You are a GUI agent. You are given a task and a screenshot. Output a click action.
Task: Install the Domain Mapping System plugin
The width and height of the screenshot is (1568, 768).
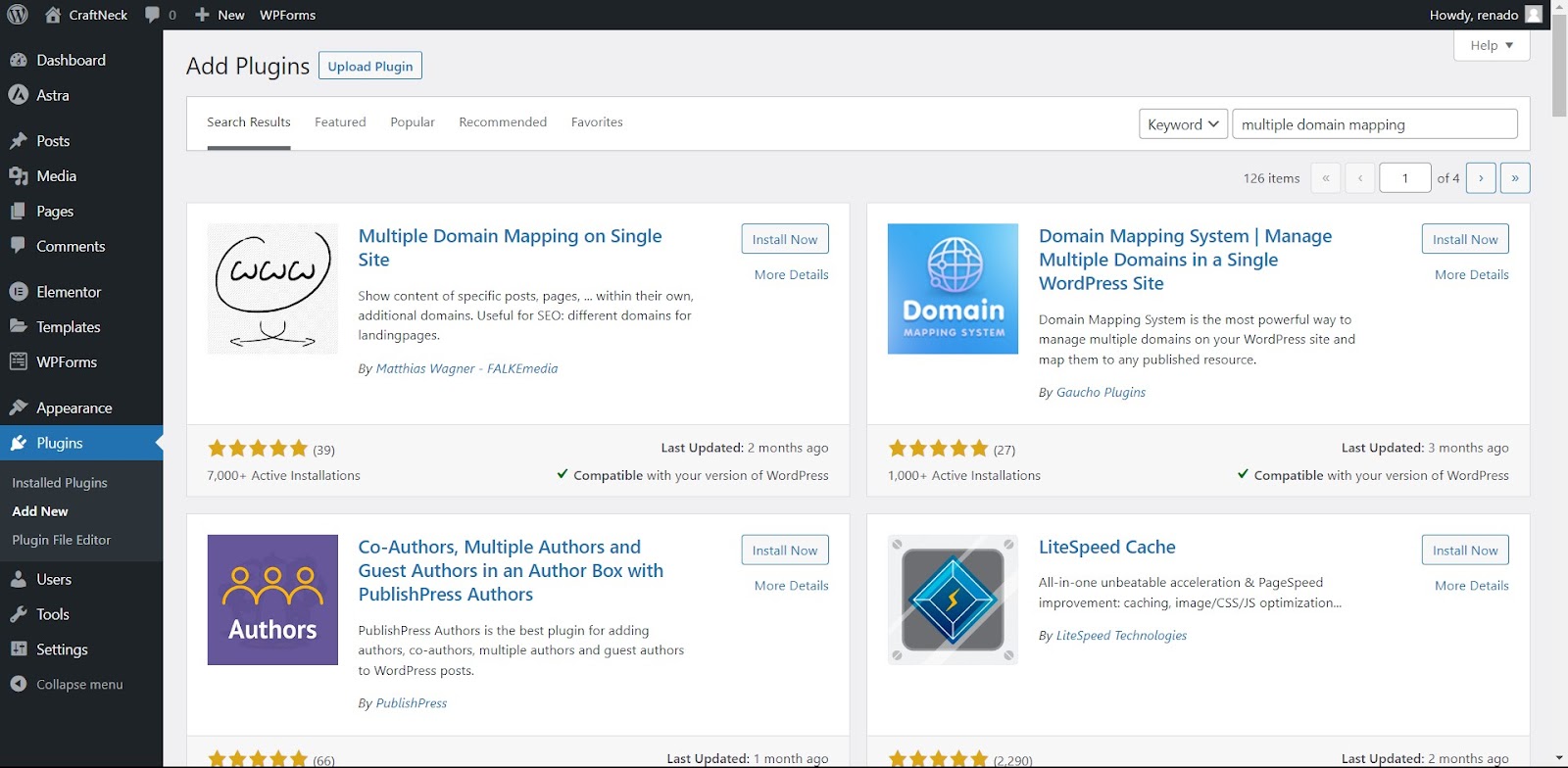(1465, 239)
